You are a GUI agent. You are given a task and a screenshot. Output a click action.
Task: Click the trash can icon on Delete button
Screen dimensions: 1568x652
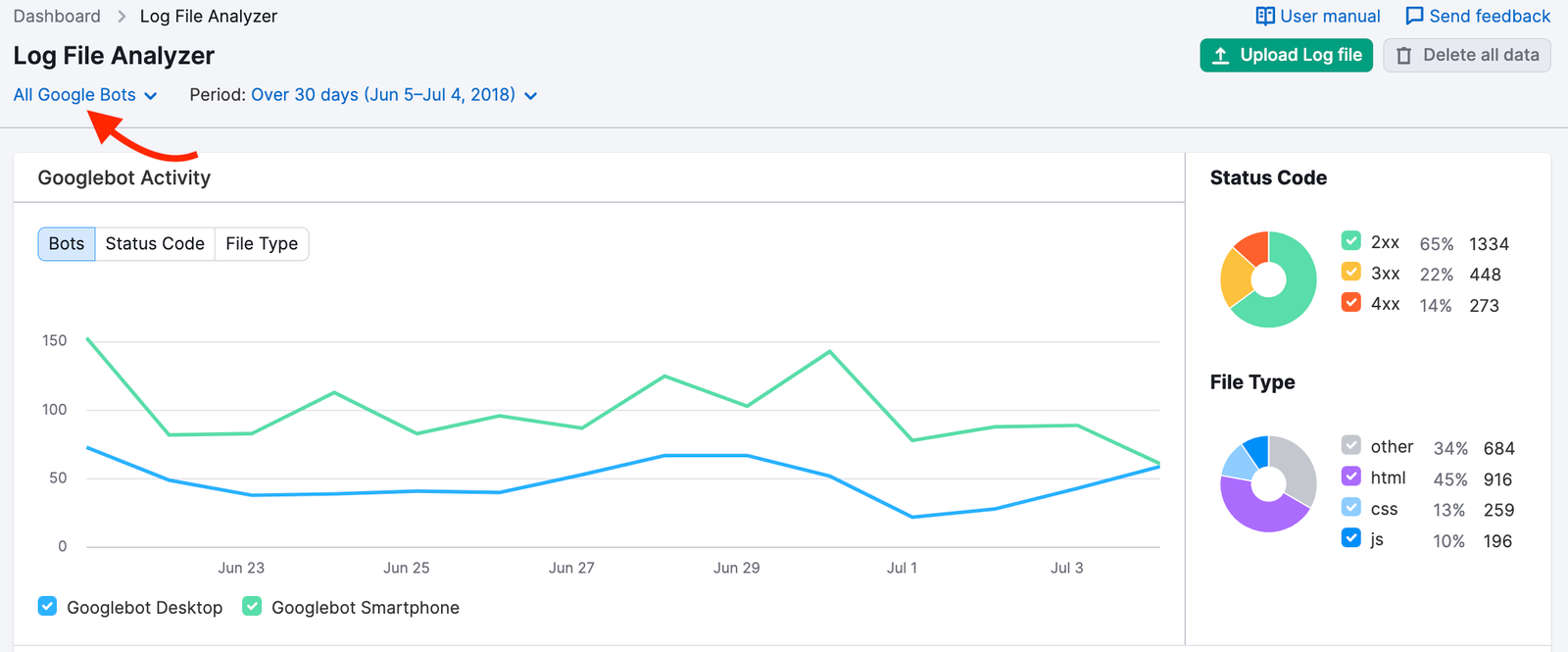(x=1403, y=56)
